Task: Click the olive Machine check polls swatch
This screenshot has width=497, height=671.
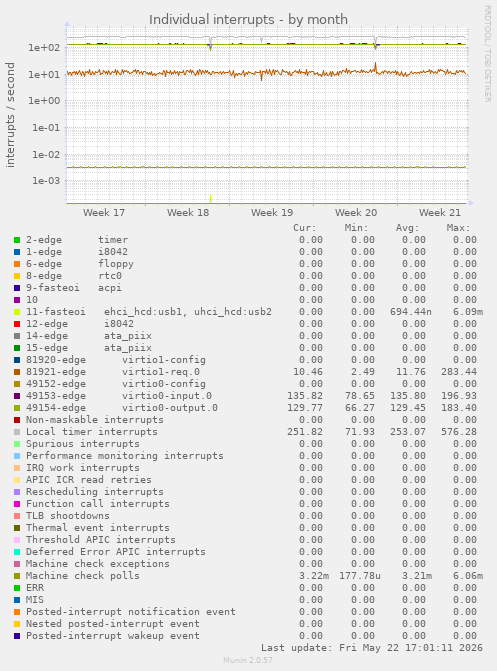Action: [x=17, y=576]
